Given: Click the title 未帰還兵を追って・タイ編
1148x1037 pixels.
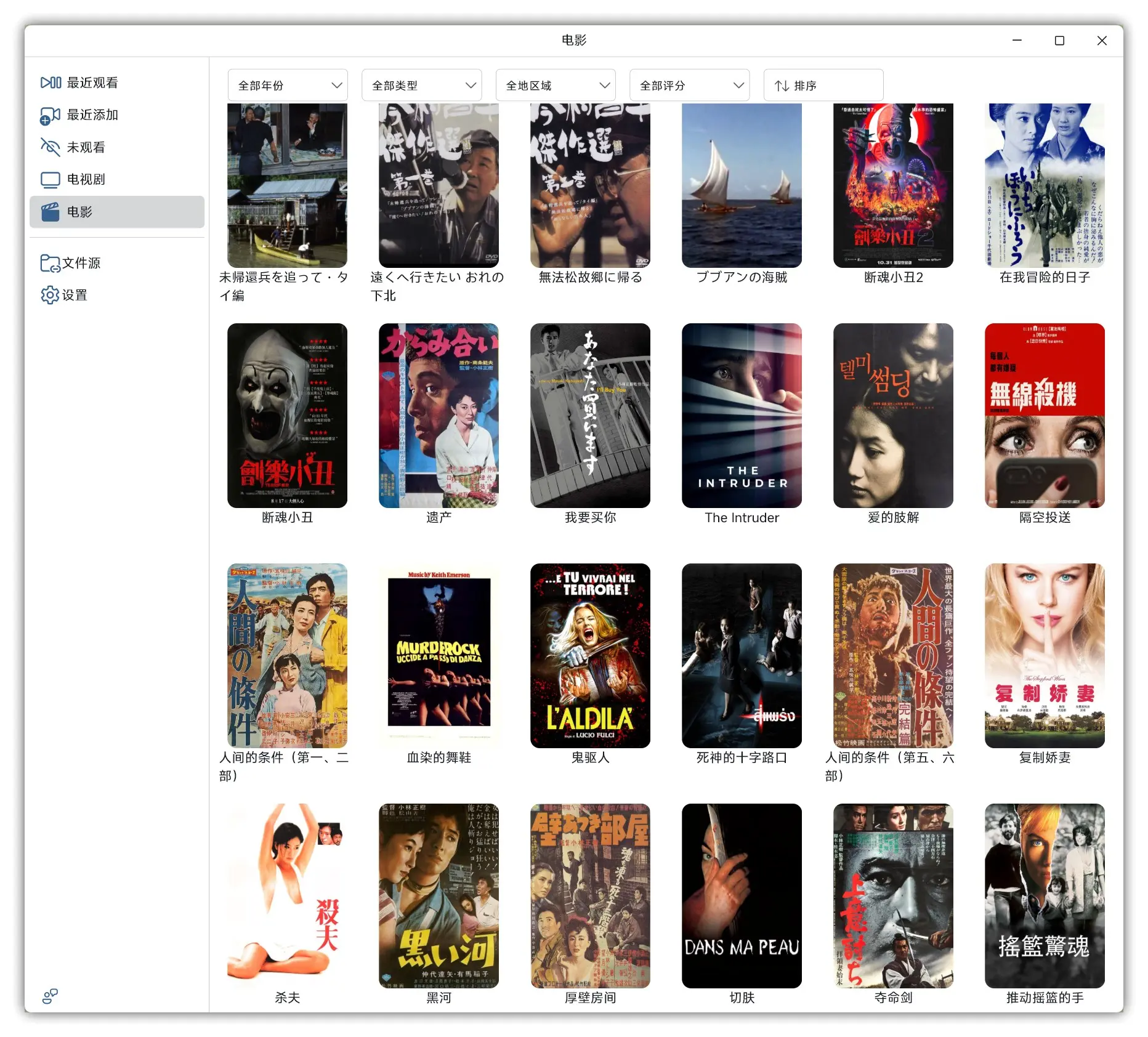Looking at the screenshot, I should (284, 286).
